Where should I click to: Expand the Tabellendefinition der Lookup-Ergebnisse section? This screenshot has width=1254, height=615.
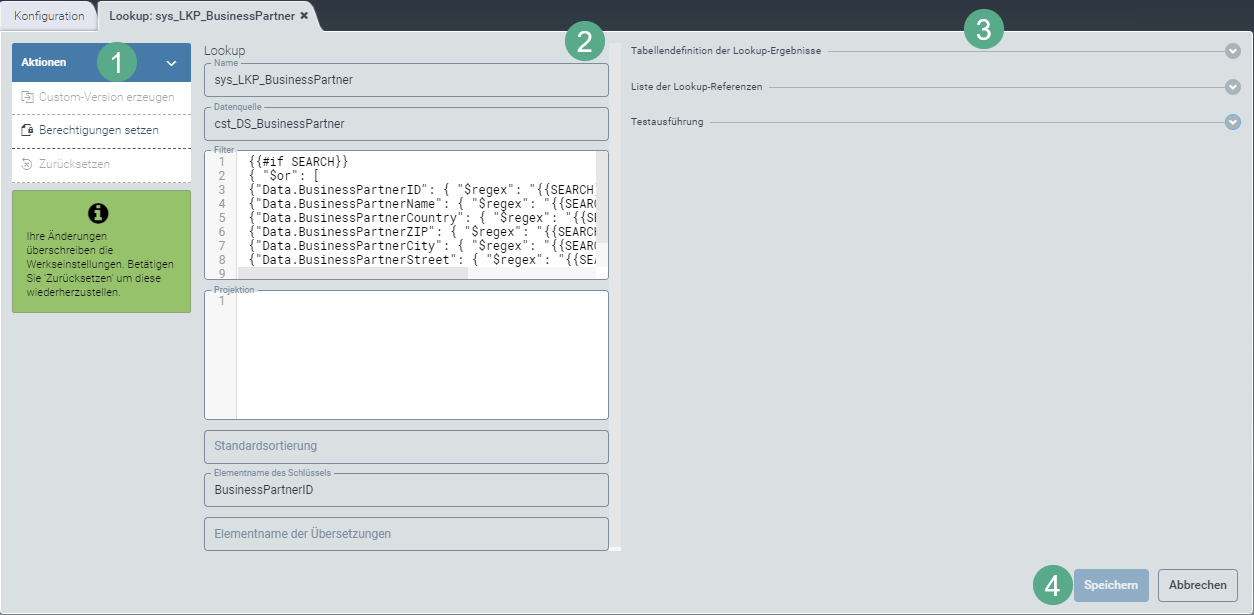pos(726,50)
